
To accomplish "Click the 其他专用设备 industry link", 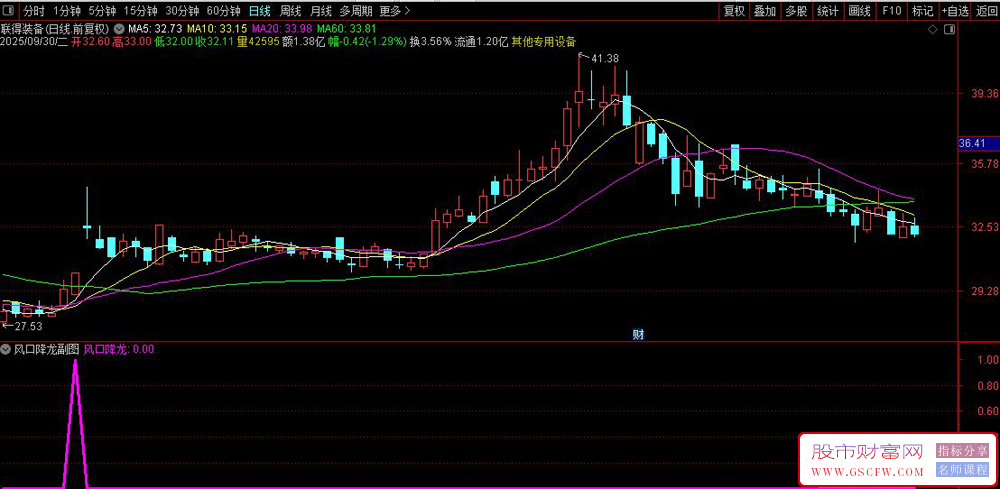I will [543, 41].
